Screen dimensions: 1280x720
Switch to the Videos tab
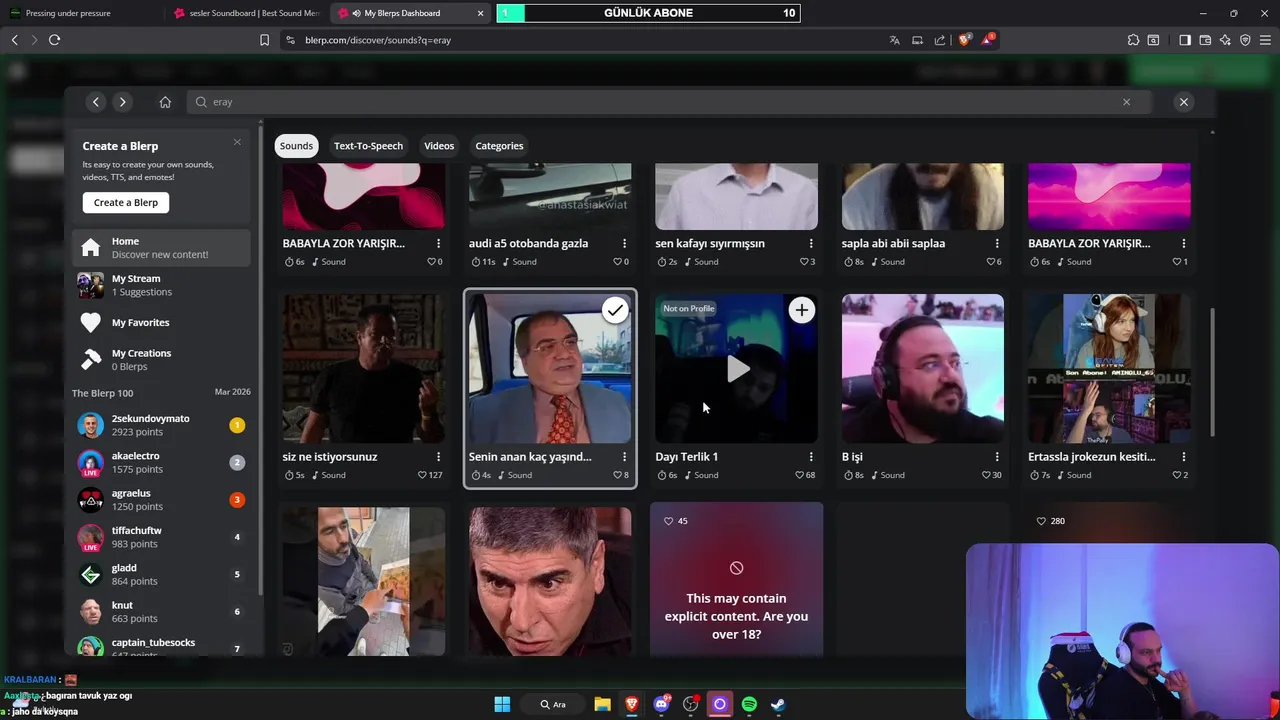click(439, 146)
